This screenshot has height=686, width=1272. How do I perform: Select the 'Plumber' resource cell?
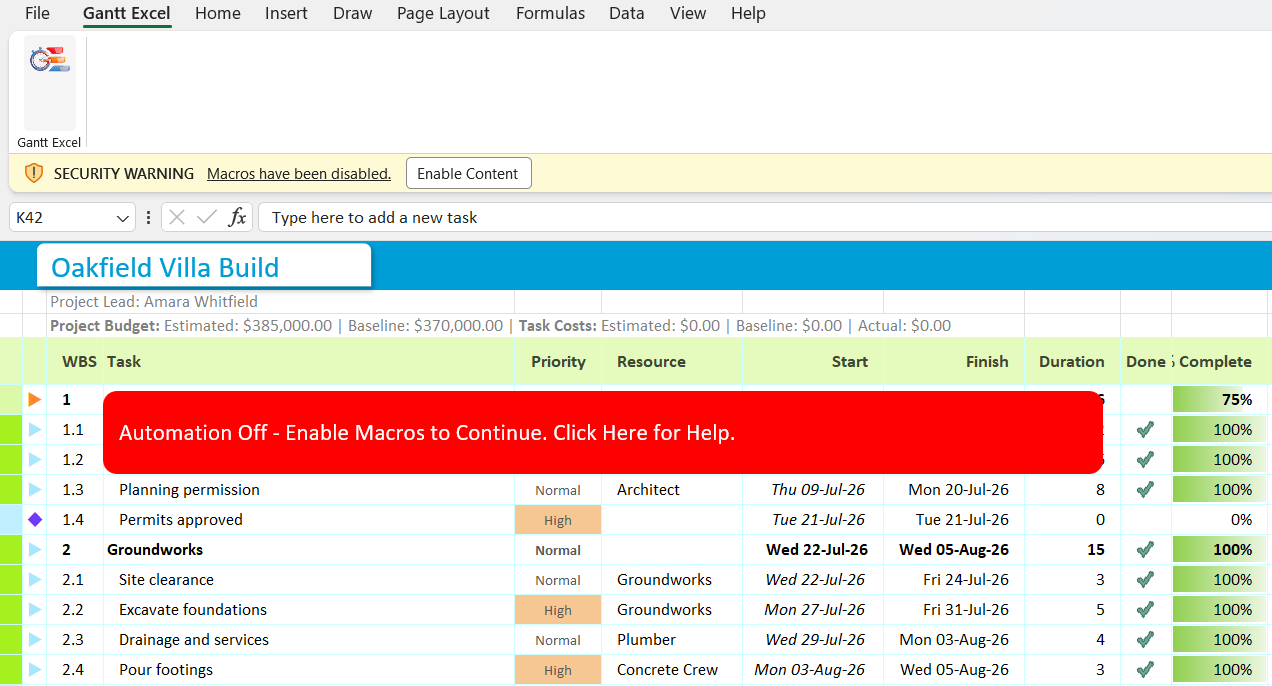[x=672, y=639]
